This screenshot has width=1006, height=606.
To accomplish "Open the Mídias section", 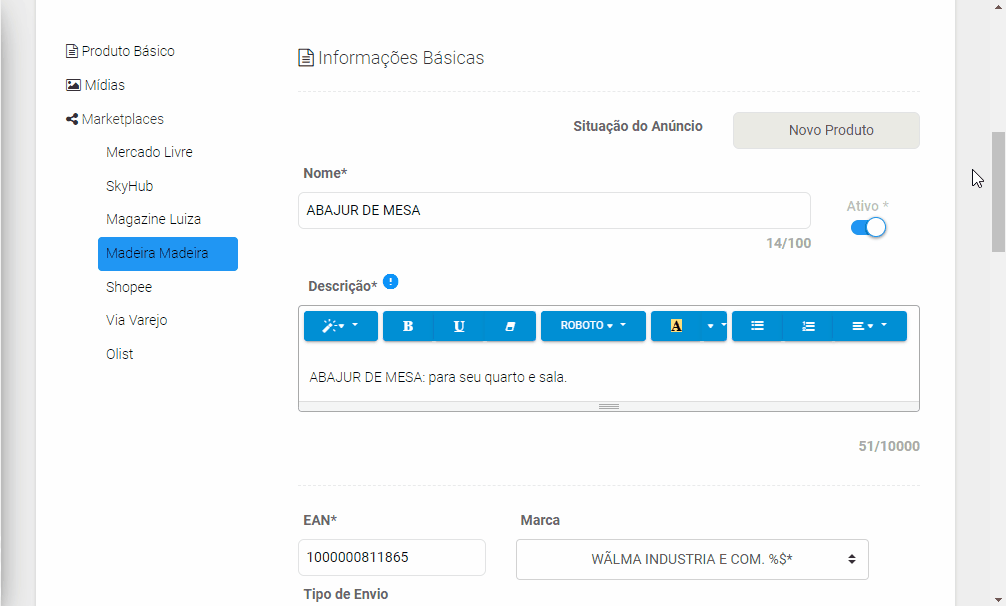I will [96, 85].
